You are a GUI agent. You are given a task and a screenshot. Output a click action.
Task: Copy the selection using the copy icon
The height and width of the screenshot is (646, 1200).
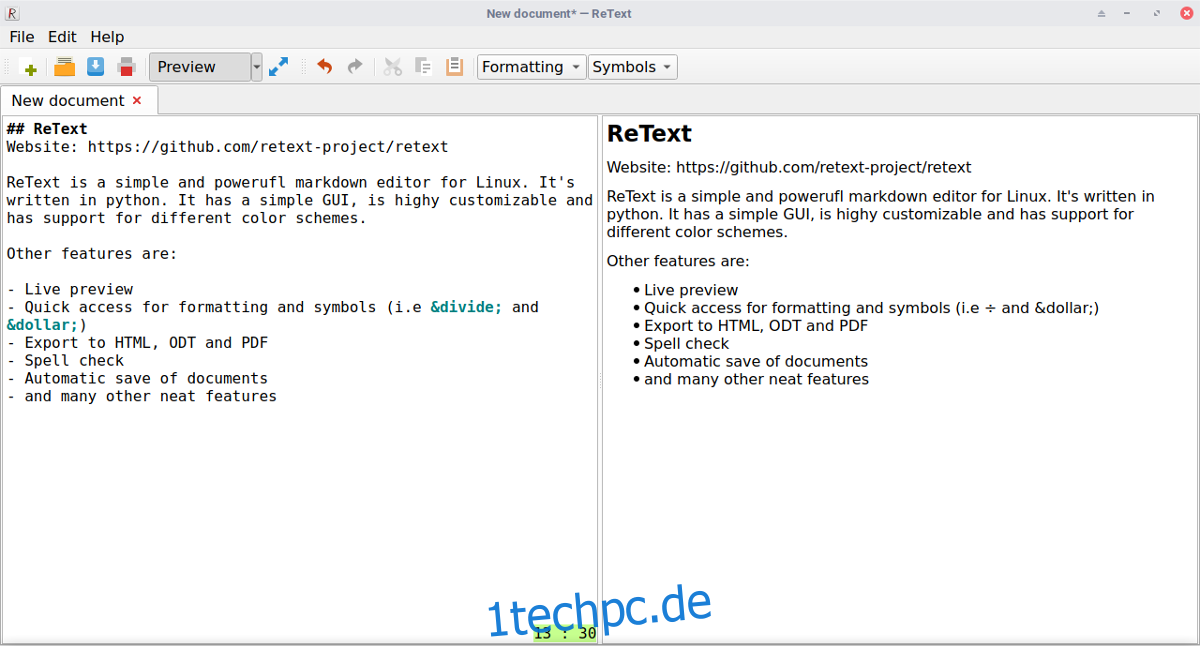click(x=423, y=67)
